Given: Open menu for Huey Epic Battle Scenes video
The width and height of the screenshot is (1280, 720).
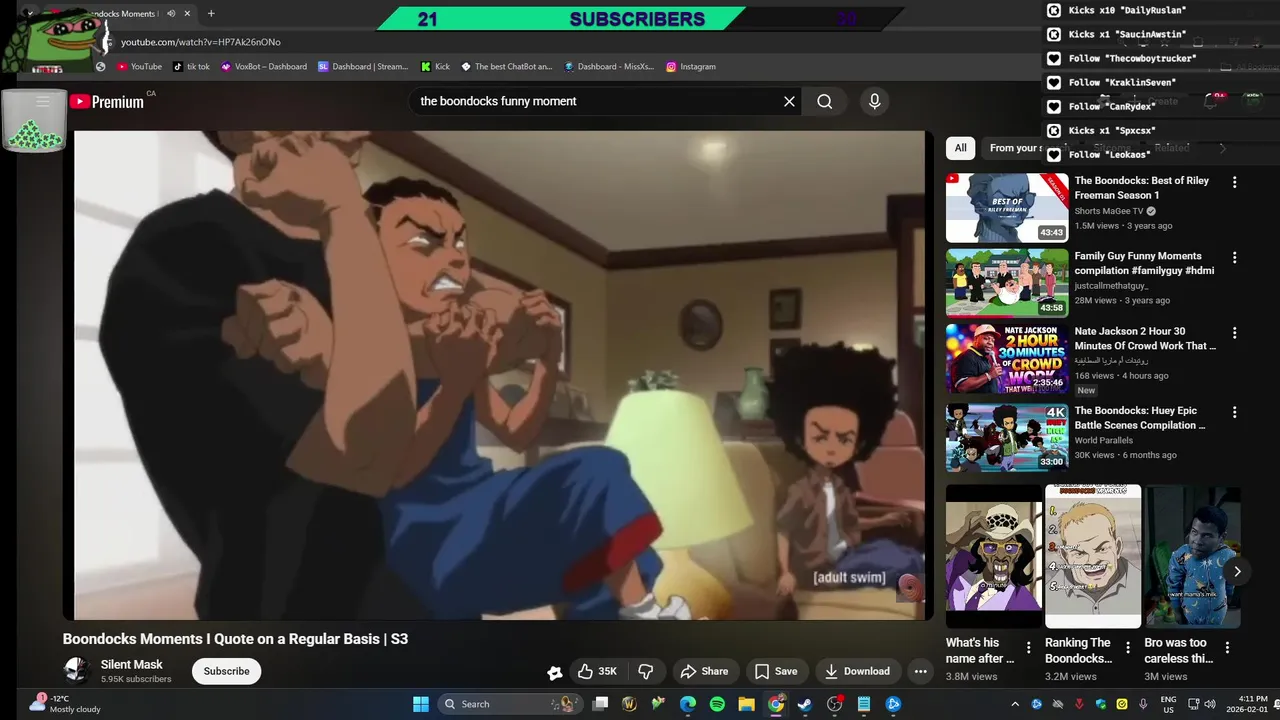Looking at the screenshot, I should point(1234,412).
